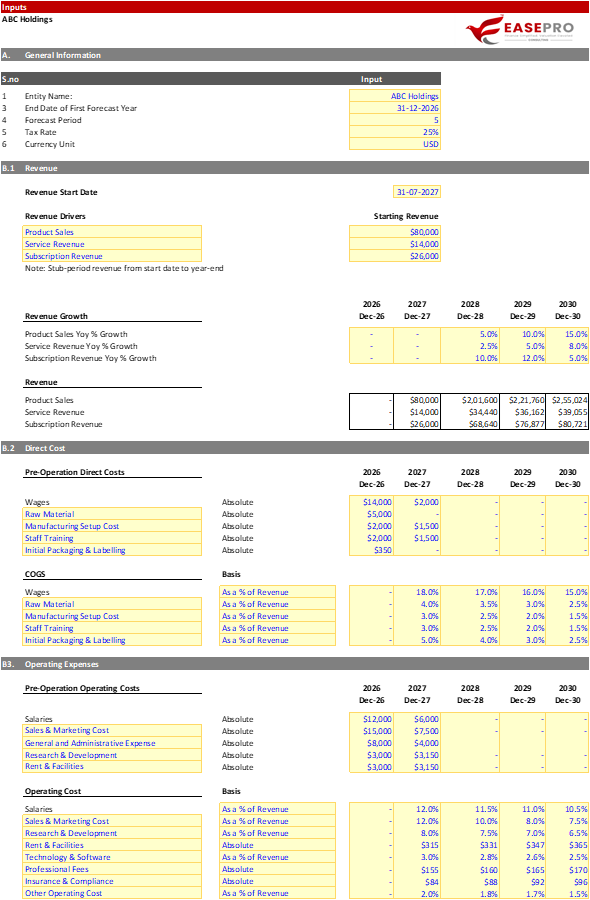Open the COGS Wages basis cell
The image size is (590, 900).
(x=277, y=592)
